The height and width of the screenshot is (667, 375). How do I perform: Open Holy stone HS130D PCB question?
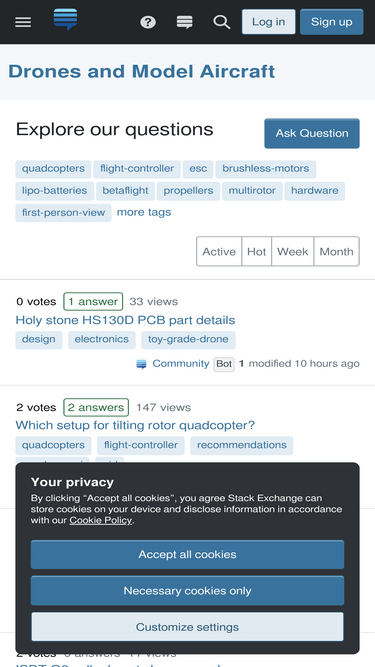click(125, 320)
